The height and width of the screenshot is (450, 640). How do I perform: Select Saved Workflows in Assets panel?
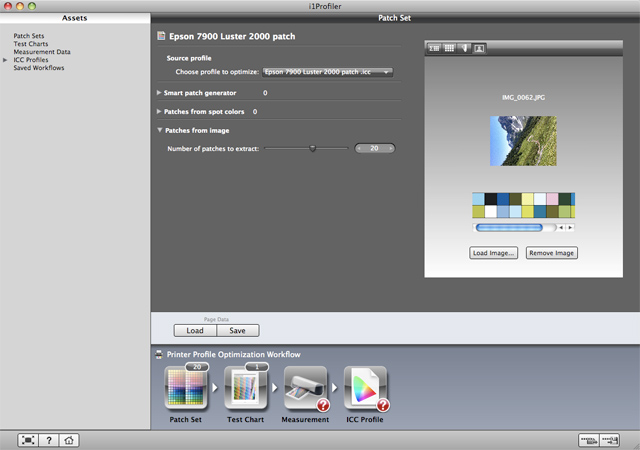39,68
